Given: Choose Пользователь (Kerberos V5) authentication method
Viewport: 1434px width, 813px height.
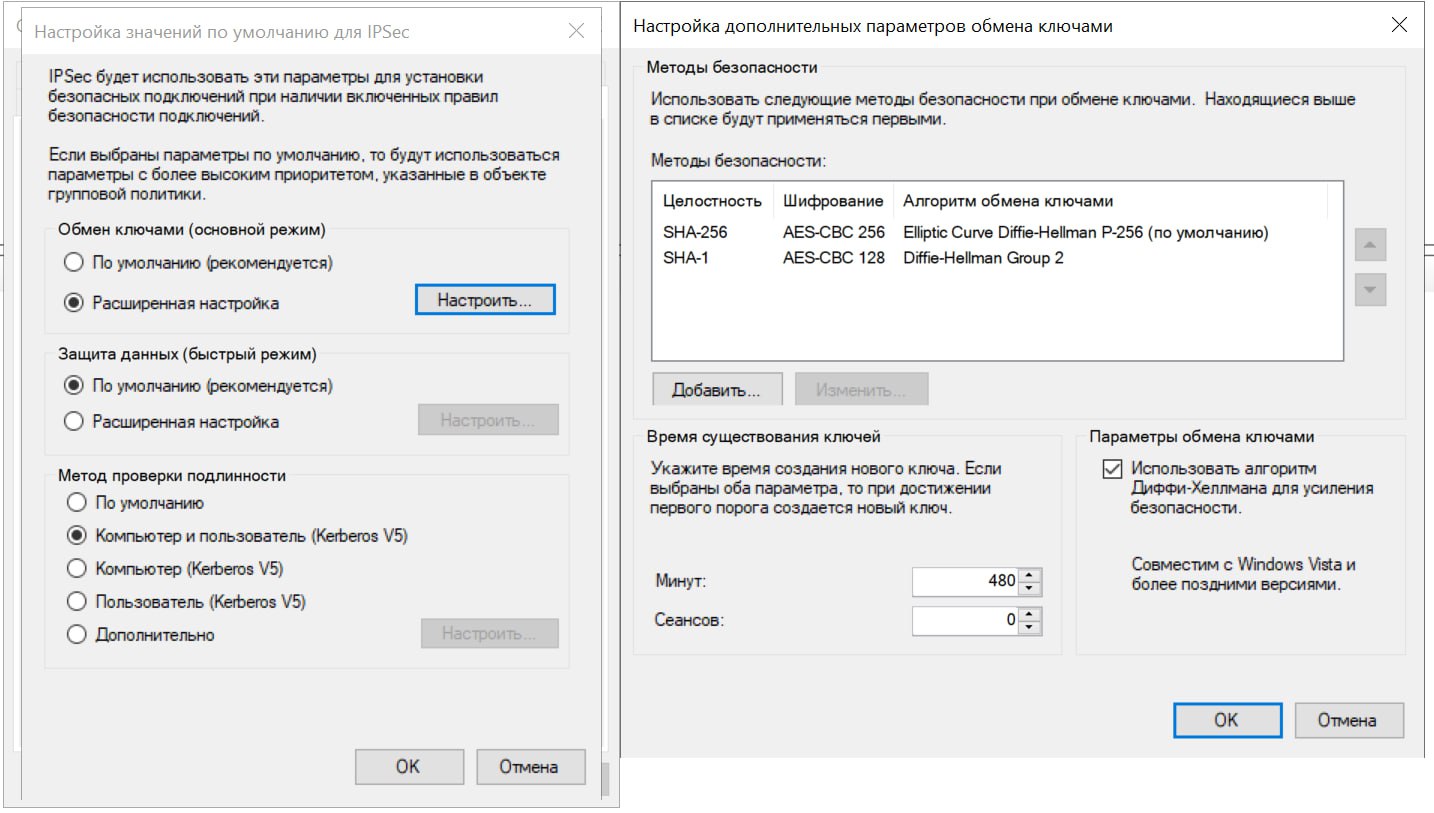Looking at the screenshot, I should tap(76, 602).
